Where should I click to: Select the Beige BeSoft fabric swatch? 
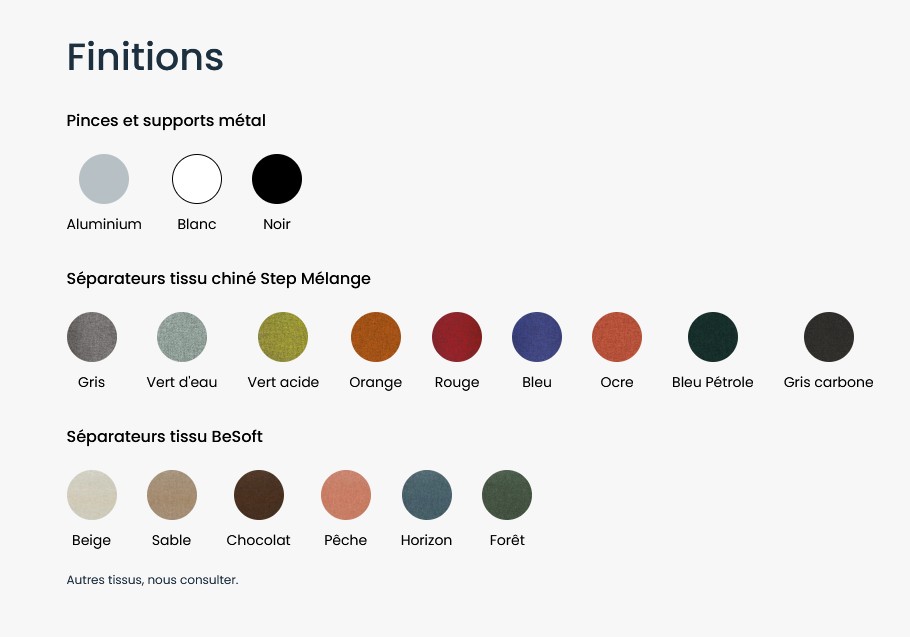pyautogui.click(x=92, y=495)
